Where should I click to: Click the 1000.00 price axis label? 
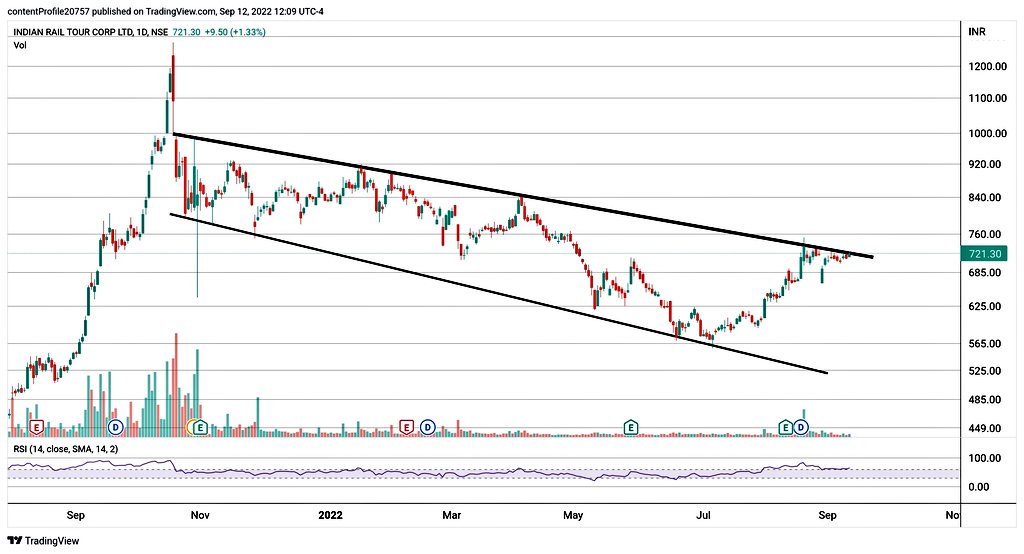coord(985,133)
